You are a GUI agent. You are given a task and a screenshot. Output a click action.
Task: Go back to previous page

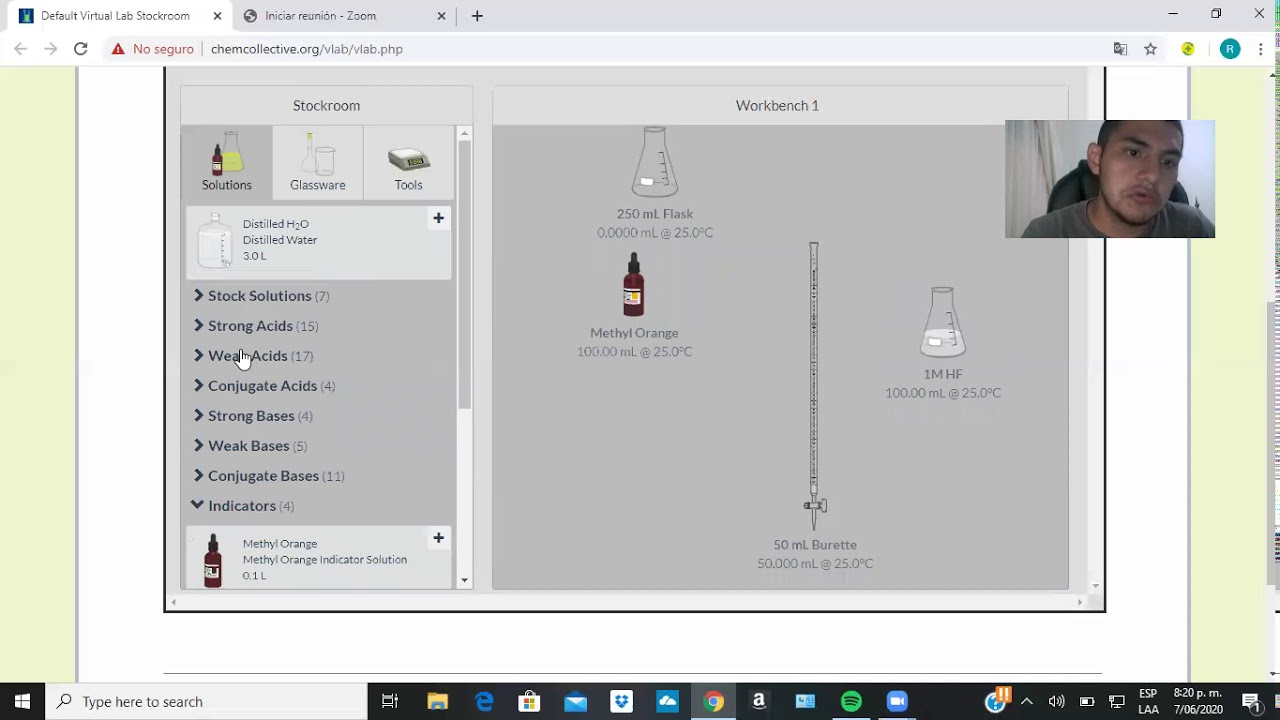coord(20,49)
